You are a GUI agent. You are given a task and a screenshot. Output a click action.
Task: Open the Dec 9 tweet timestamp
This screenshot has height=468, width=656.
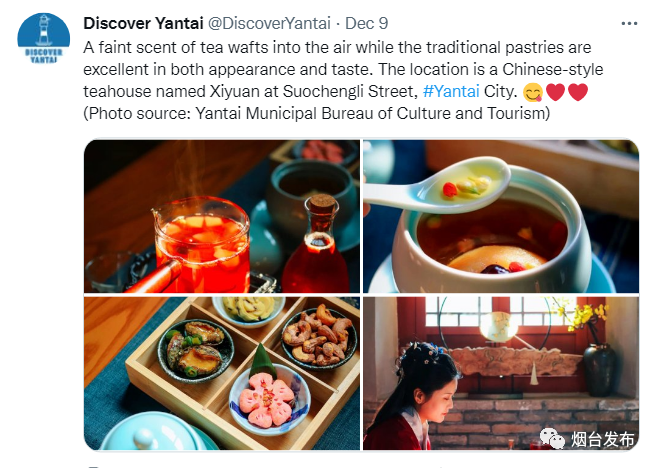[366, 23]
